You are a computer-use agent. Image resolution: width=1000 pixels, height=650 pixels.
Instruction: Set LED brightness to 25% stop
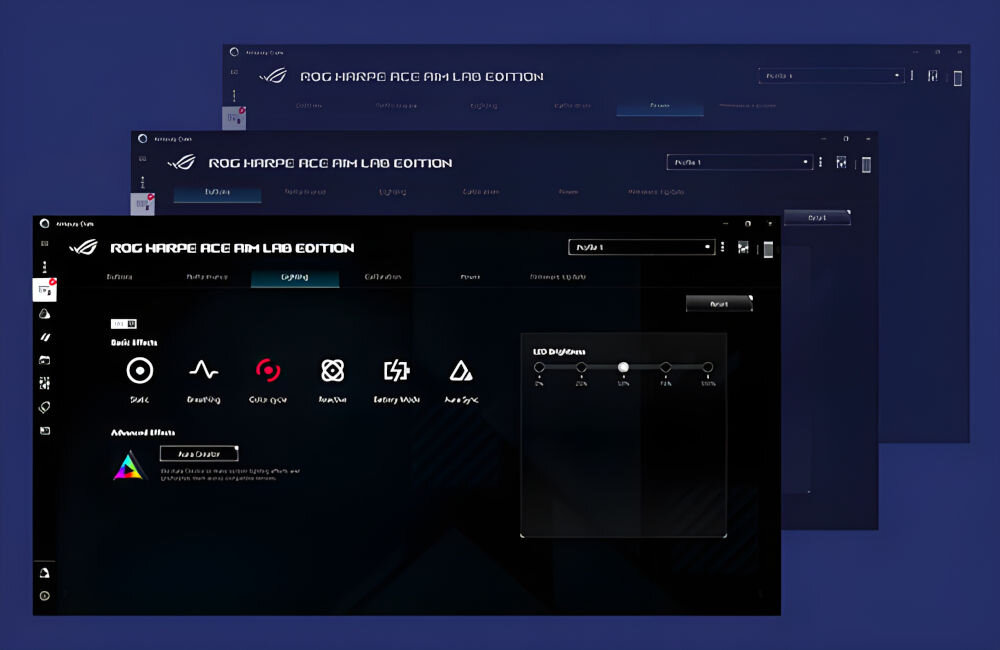pos(581,367)
